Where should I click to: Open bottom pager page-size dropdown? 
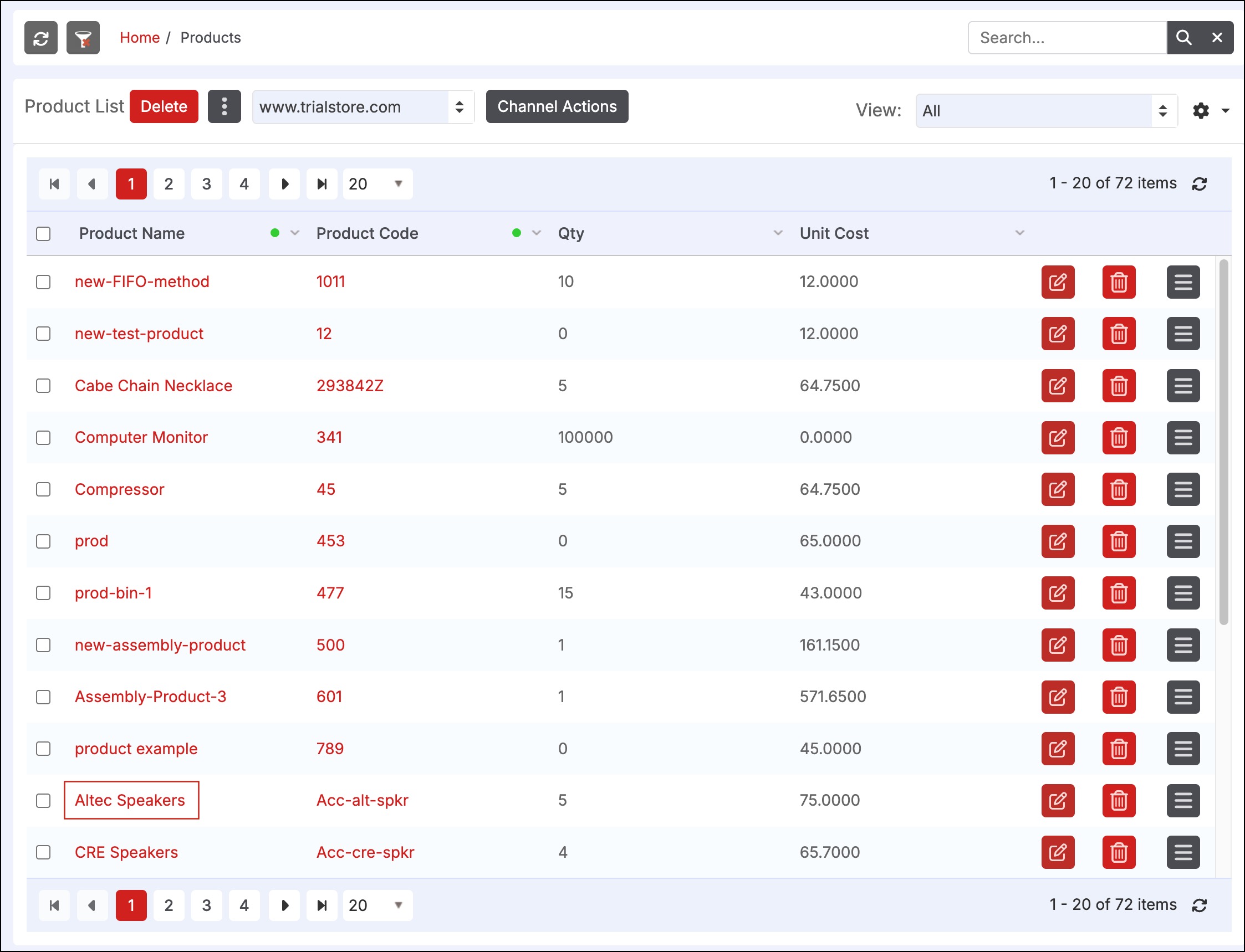click(x=377, y=905)
